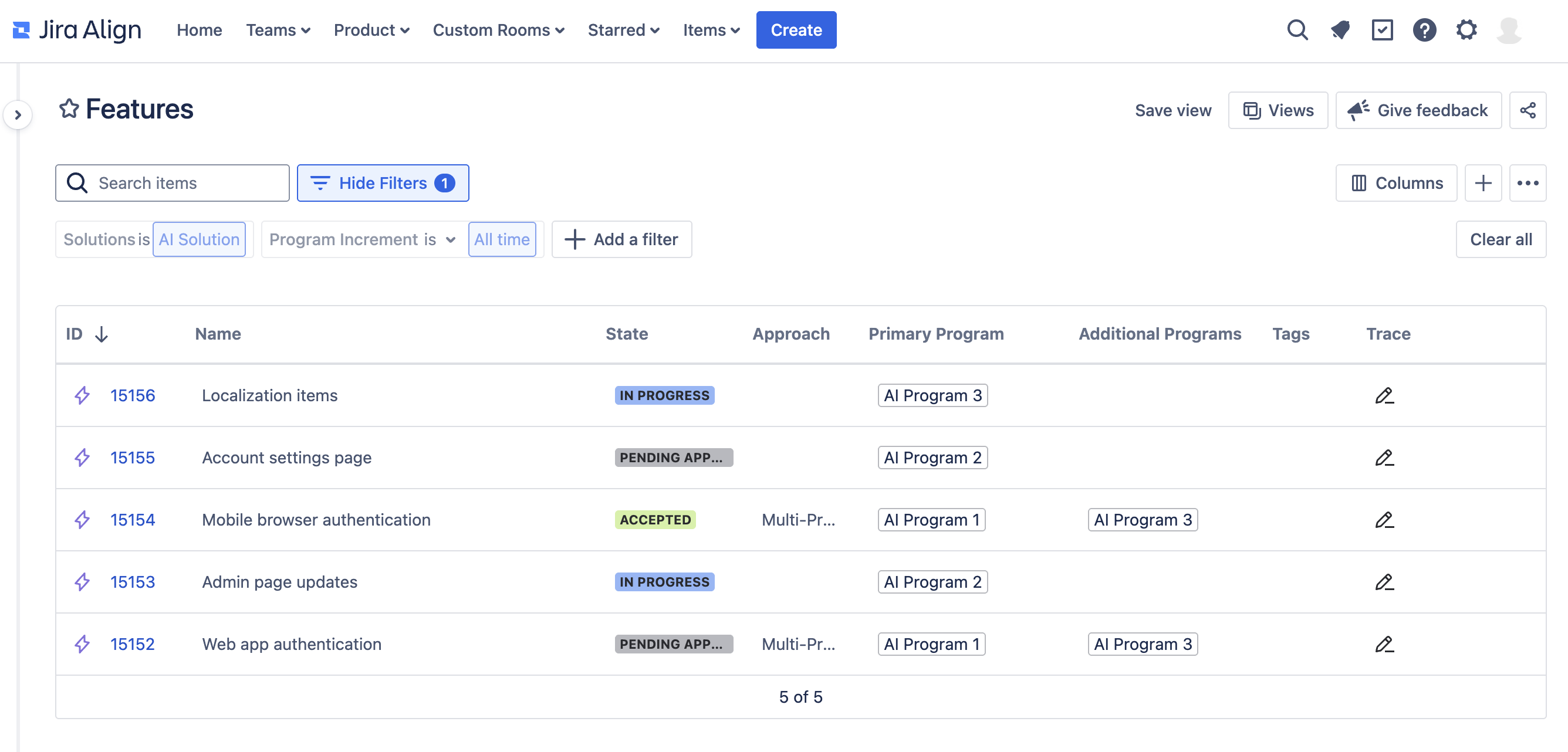Open the three-dots more options menu
Screen dimensions: 1568x752
[x=1528, y=183]
